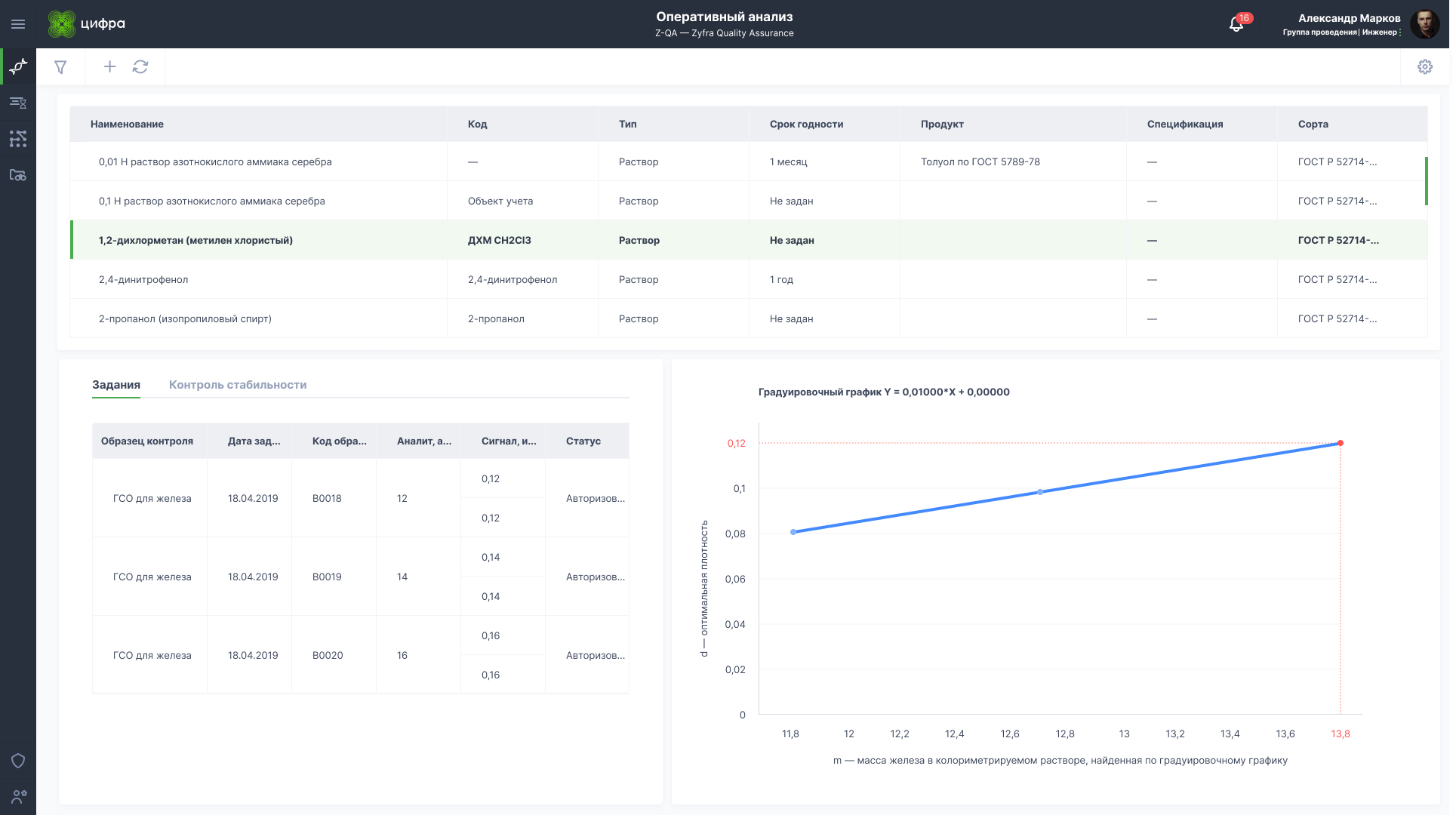Refresh the table data
The image size is (1456, 815).
[140, 67]
